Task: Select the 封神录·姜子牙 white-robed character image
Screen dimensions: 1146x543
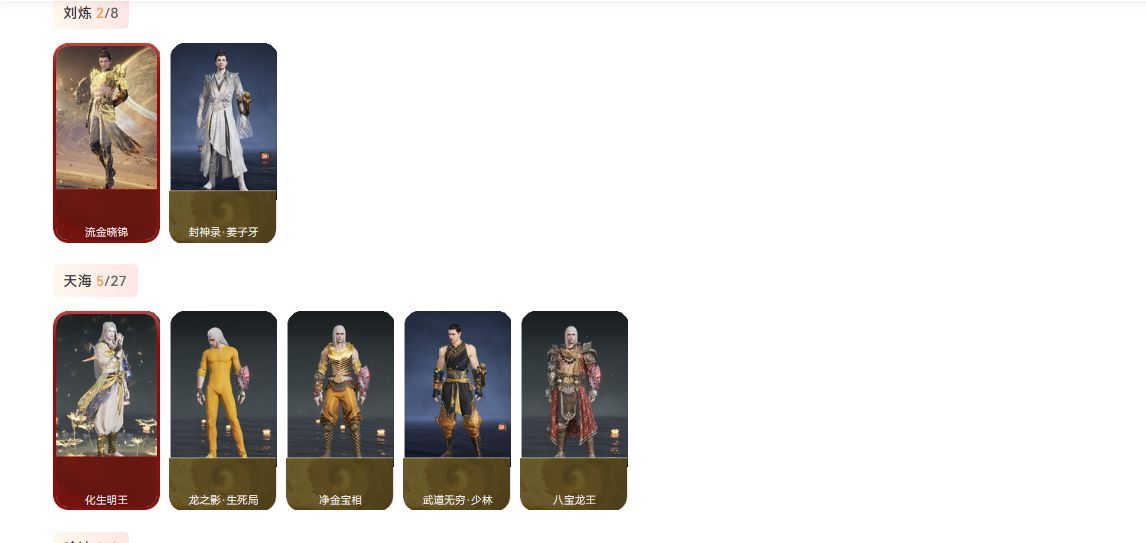Action: tap(224, 117)
